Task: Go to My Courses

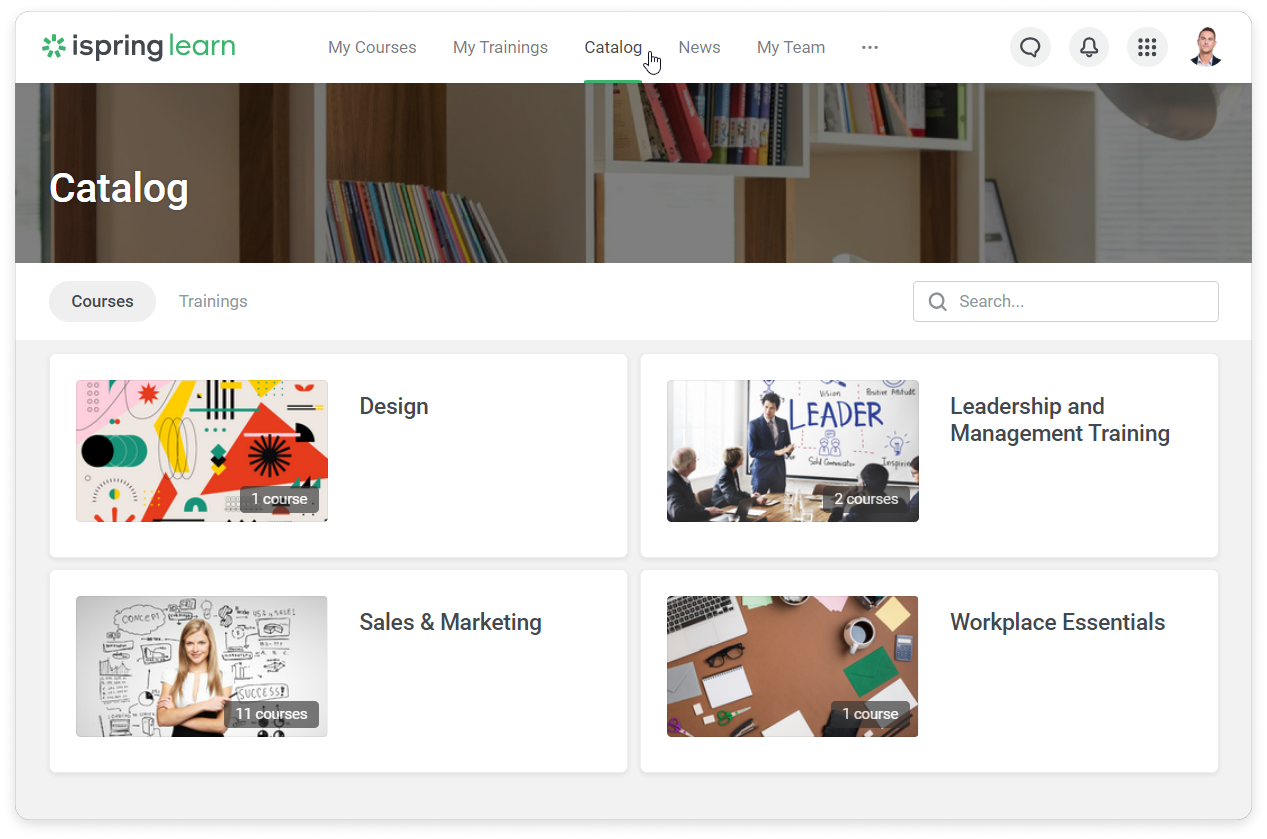Action: point(372,47)
